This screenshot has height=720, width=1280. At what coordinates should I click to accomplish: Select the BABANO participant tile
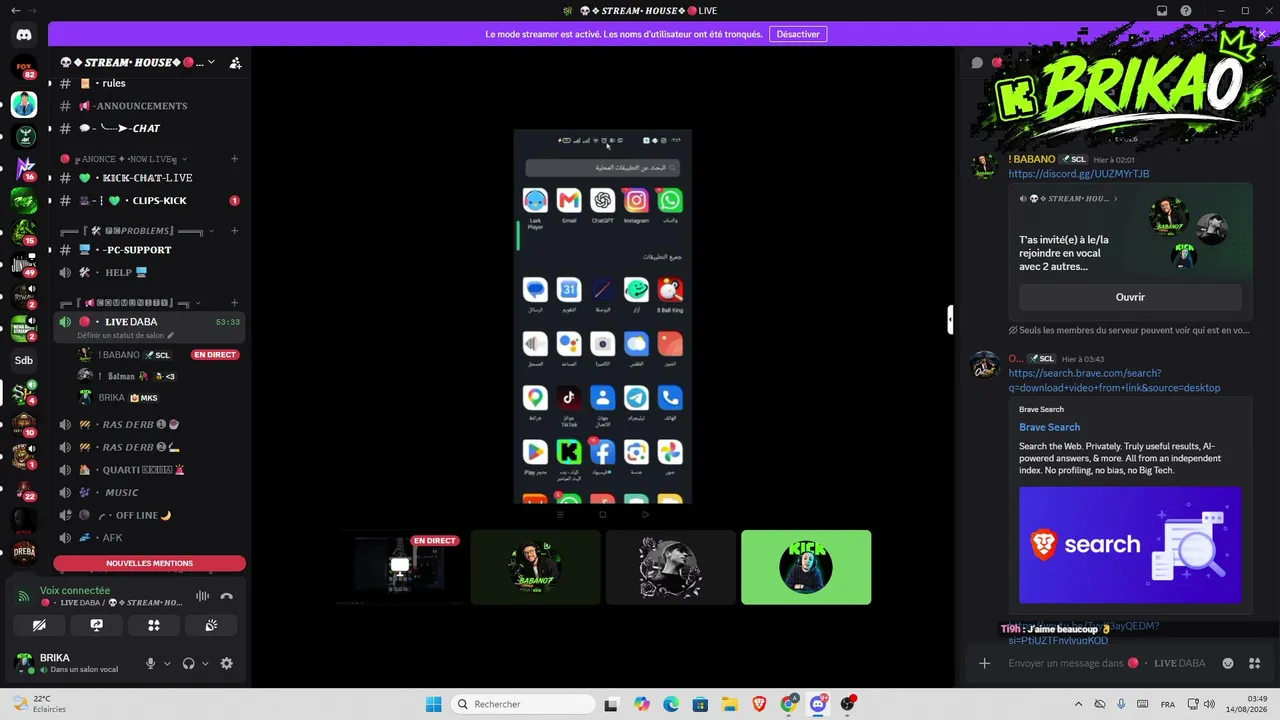pos(535,567)
